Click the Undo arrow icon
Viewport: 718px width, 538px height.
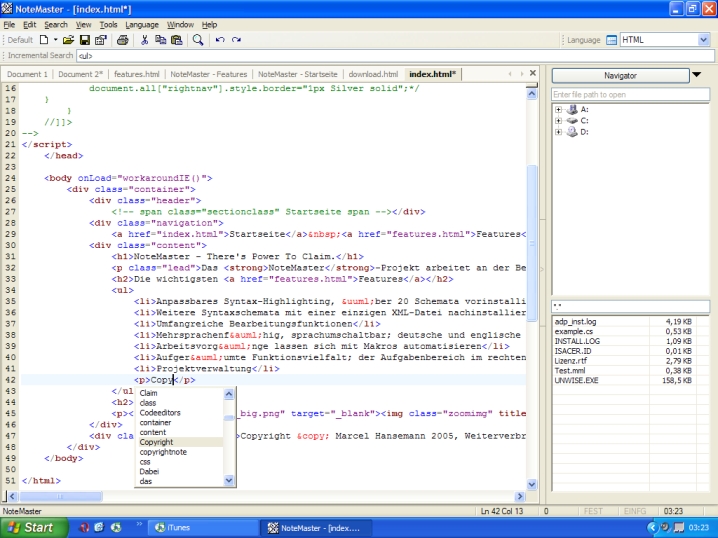point(220,40)
